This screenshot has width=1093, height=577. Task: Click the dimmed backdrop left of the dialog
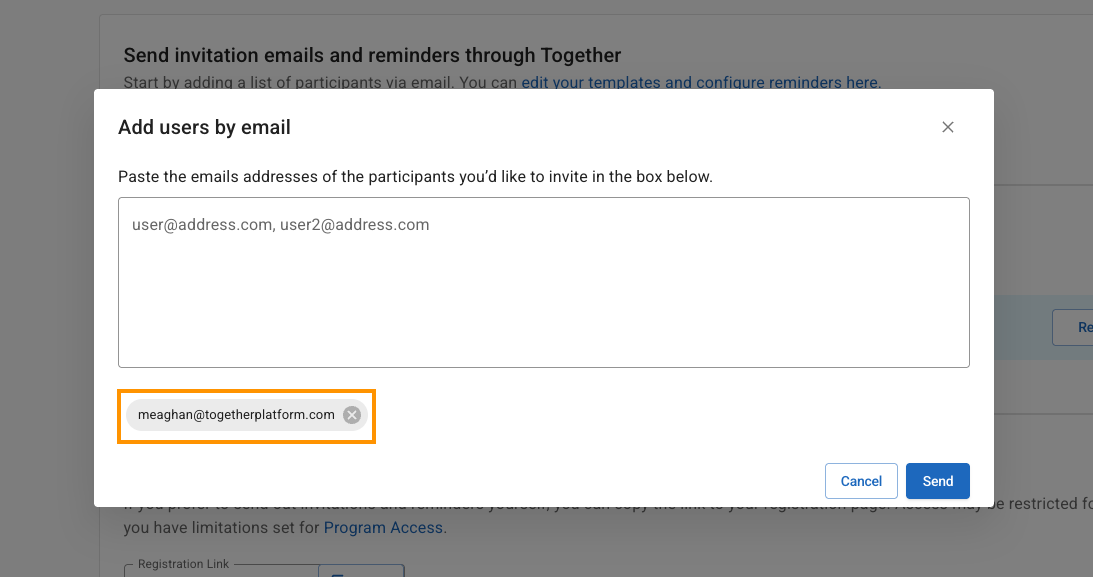tap(47, 300)
